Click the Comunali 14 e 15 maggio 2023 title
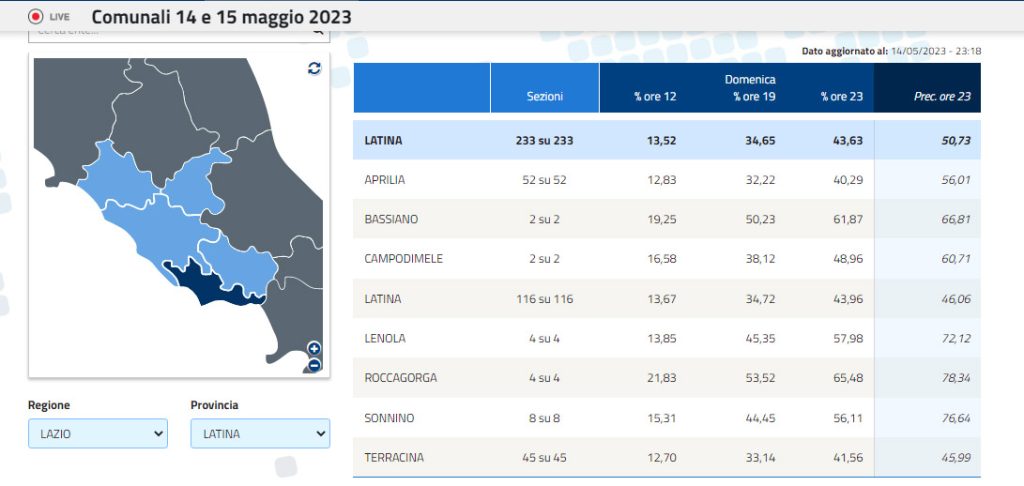 tap(221, 17)
